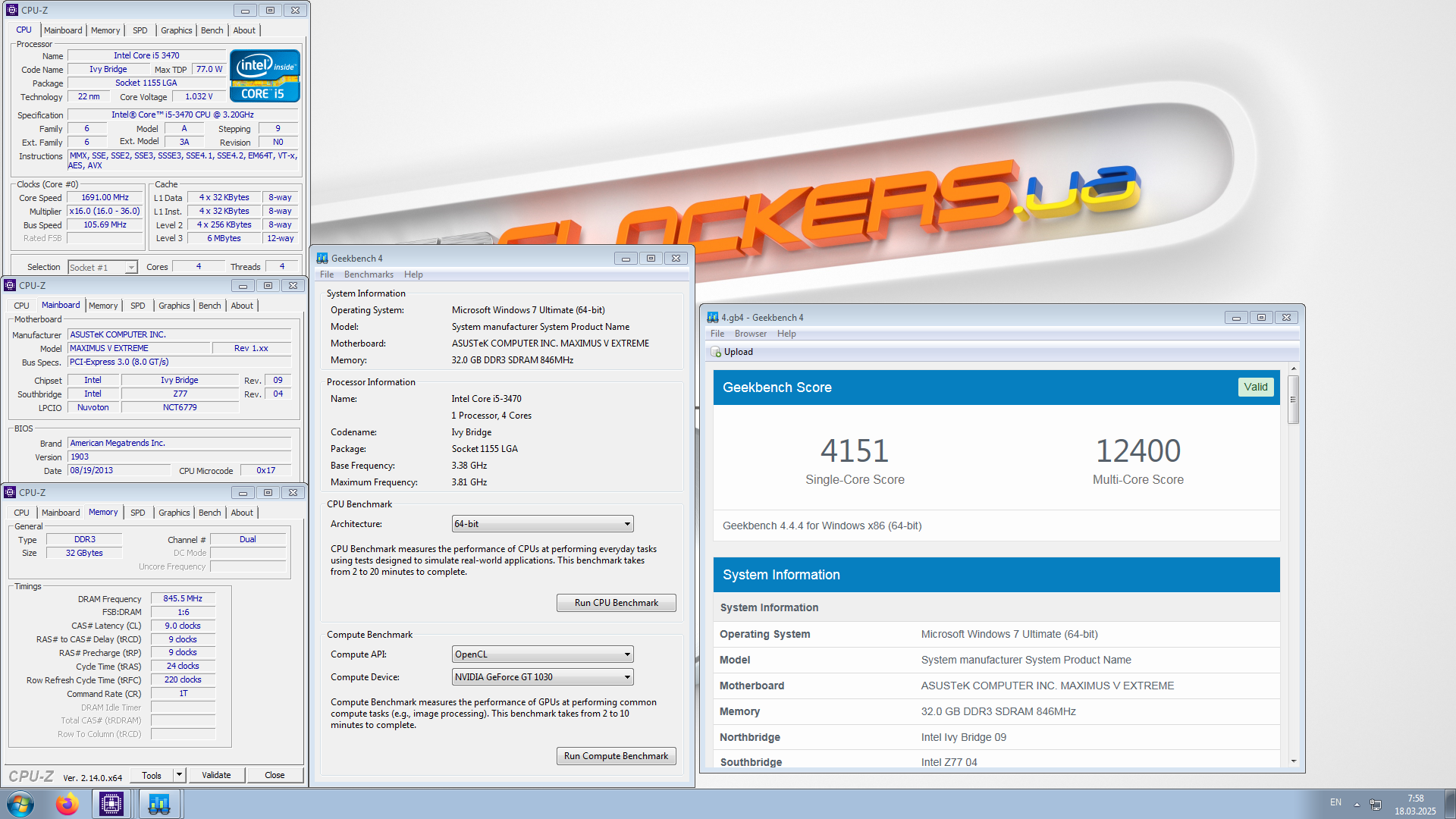Screen dimensions: 1456x819
Task: Click Northbridge Intel Ivy Bridge 09 row
Action: click(x=996, y=737)
